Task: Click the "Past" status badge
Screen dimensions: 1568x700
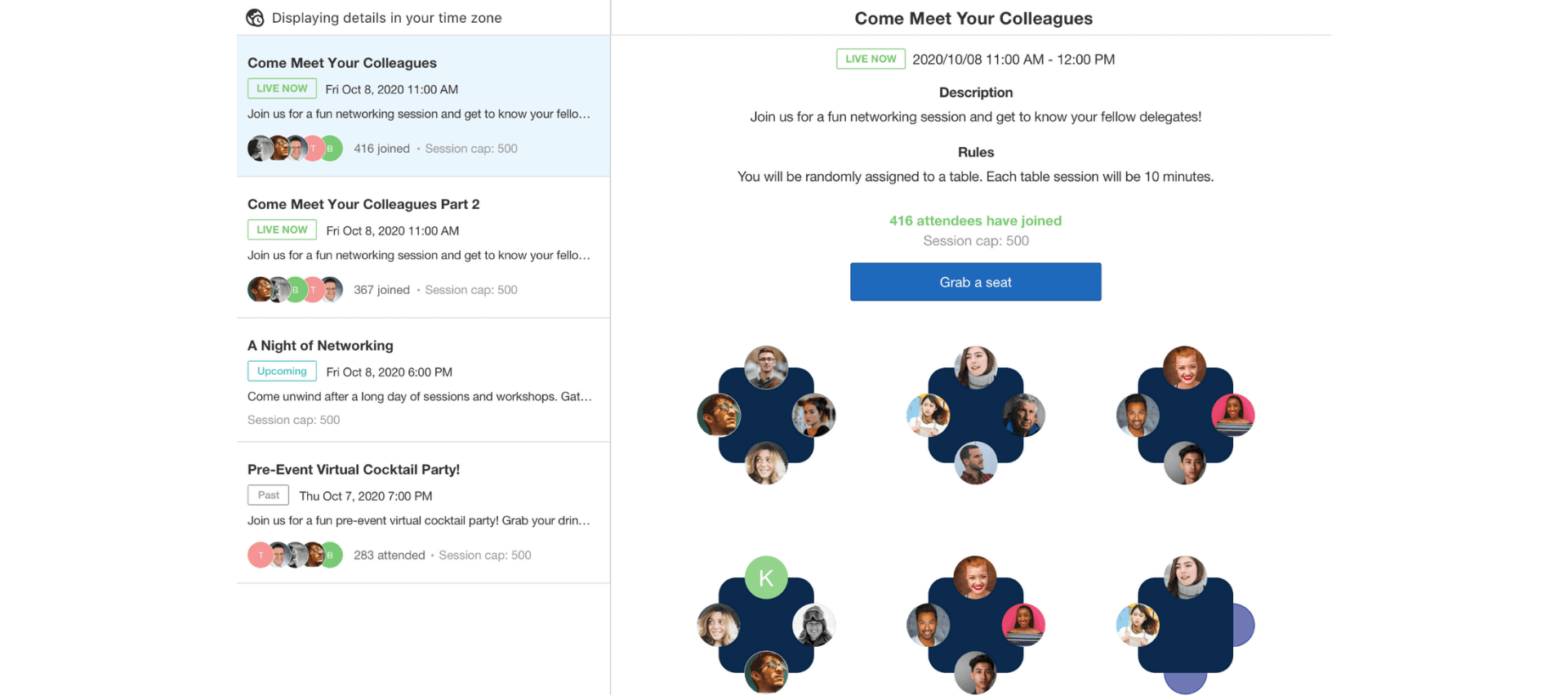Action: tap(268, 496)
